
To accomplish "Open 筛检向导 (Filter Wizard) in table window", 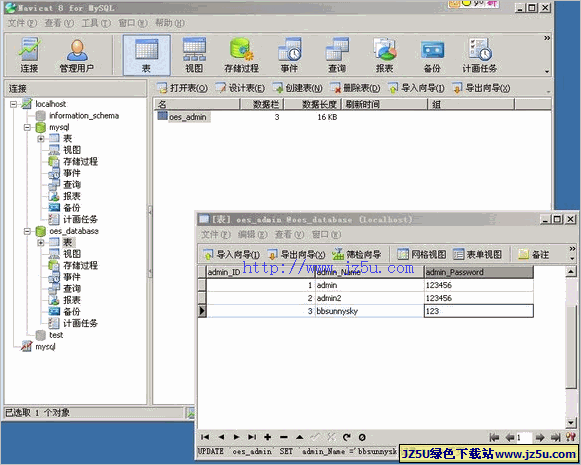I will tap(356, 255).
